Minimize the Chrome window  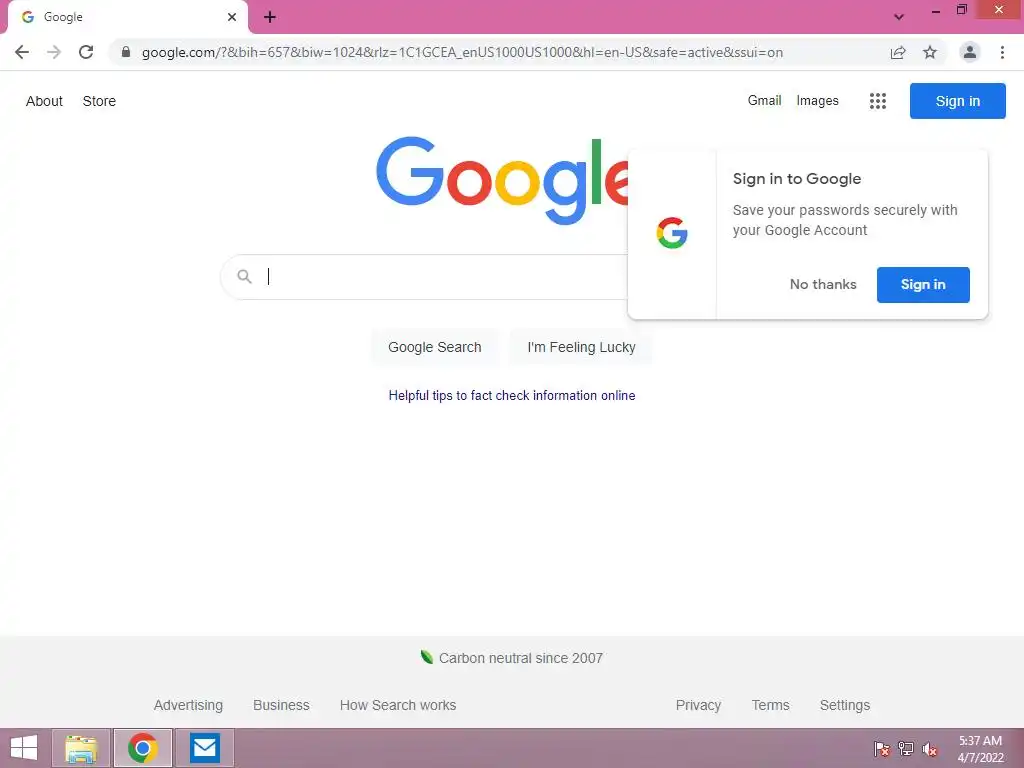coord(936,11)
